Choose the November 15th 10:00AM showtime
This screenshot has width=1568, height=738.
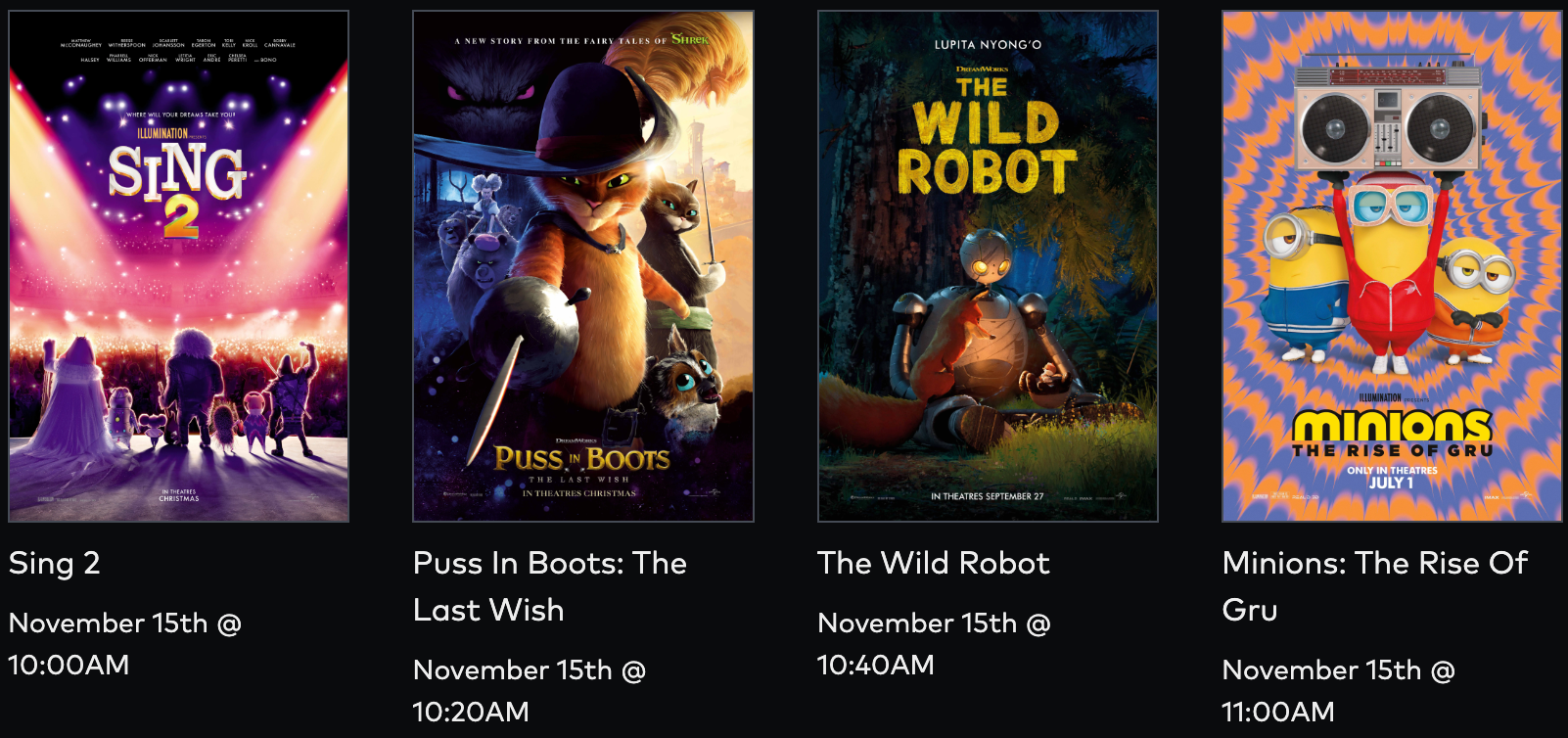[125, 643]
